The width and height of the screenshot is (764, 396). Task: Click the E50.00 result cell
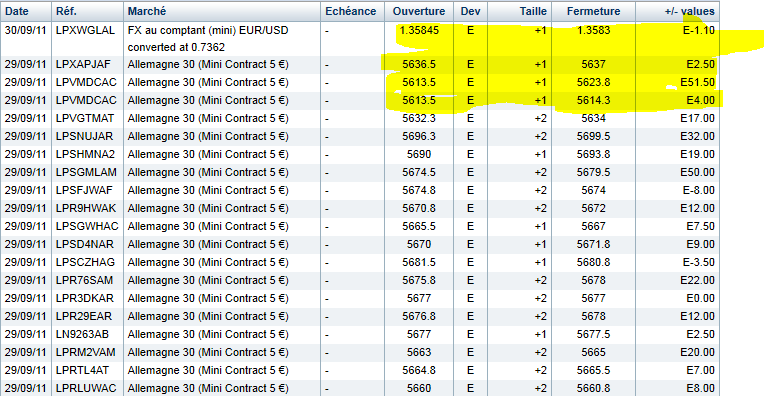tap(697, 172)
